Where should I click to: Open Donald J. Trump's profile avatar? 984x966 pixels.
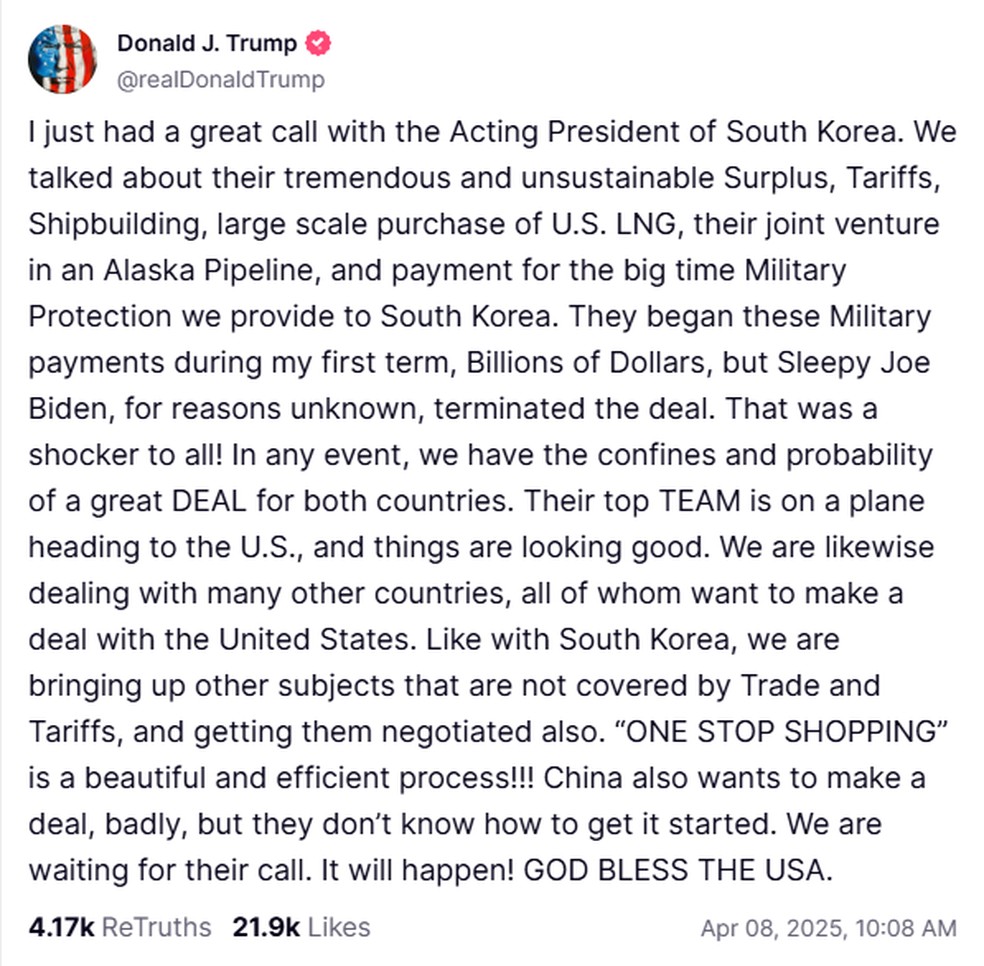(62, 60)
